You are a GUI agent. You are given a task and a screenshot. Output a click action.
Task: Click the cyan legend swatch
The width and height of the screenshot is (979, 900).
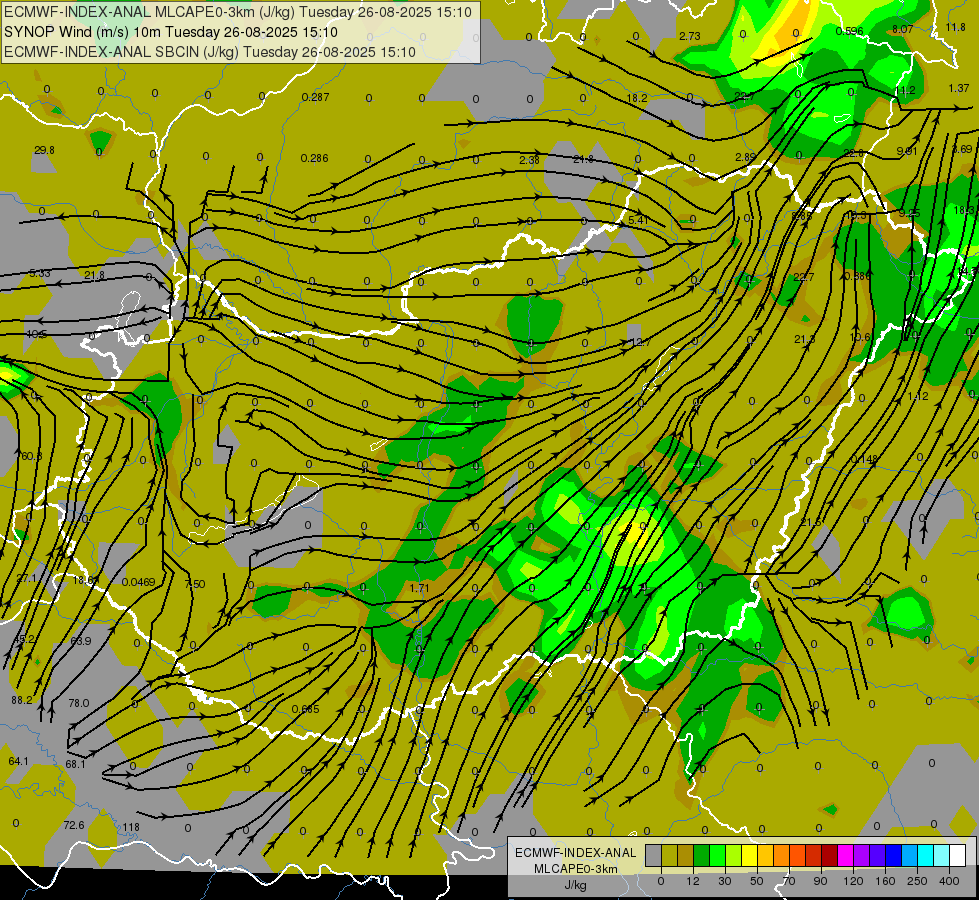click(x=925, y=855)
